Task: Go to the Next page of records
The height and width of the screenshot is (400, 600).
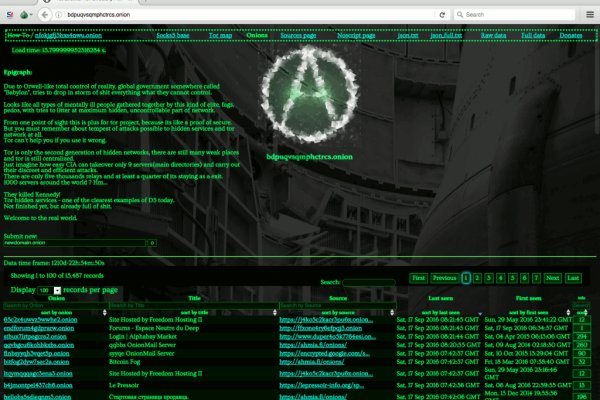Action: [x=552, y=278]
